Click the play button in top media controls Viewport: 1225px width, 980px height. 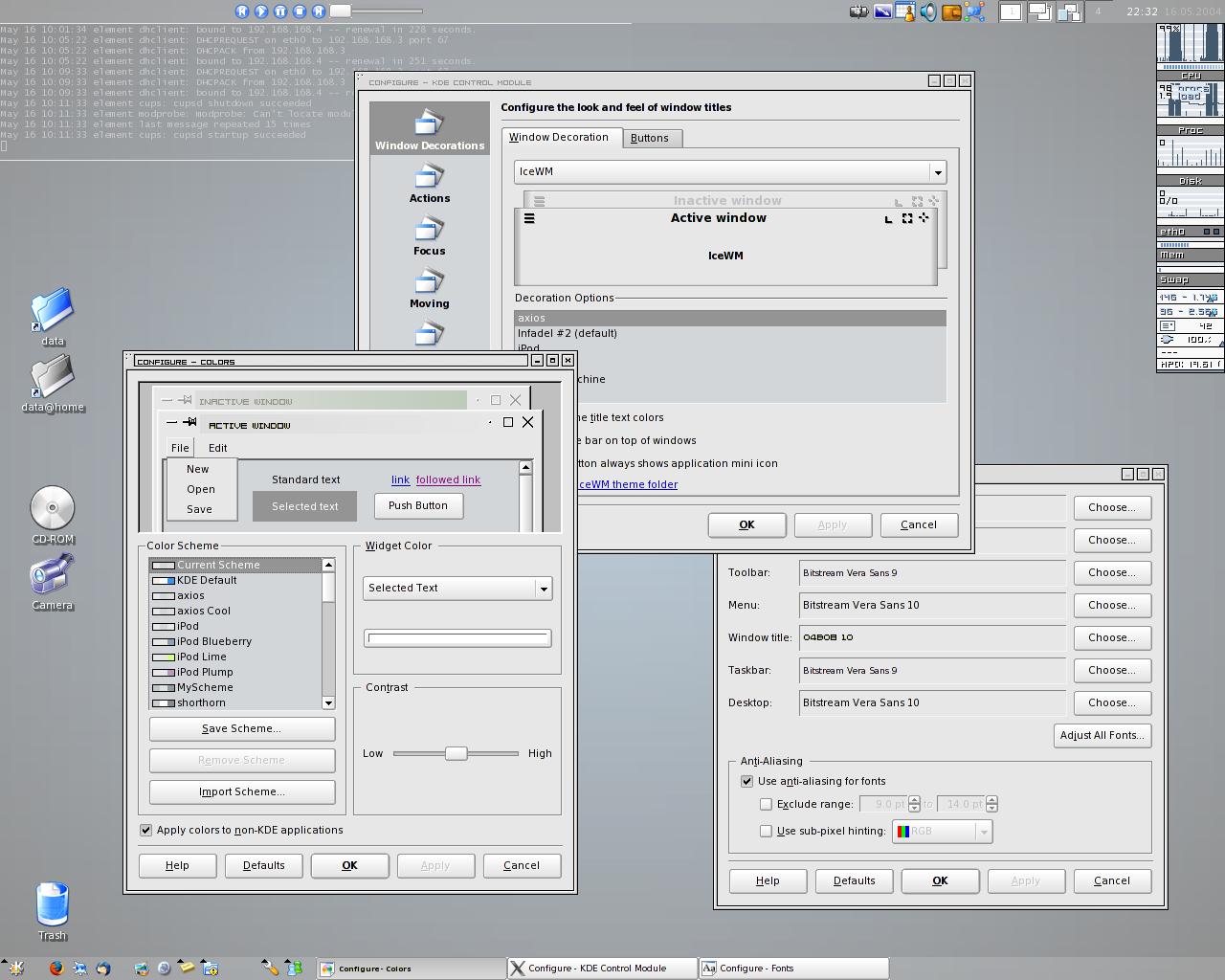[261, 11]
